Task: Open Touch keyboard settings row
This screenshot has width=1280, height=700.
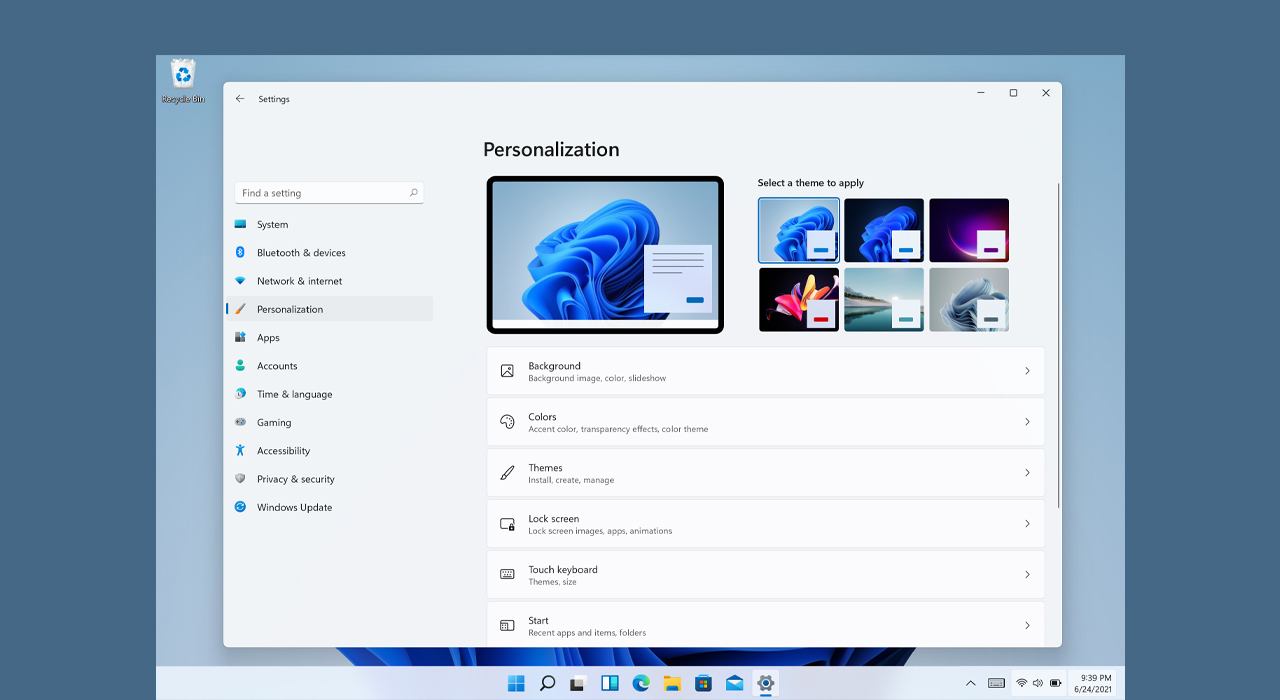Action: tap(766, 574)
